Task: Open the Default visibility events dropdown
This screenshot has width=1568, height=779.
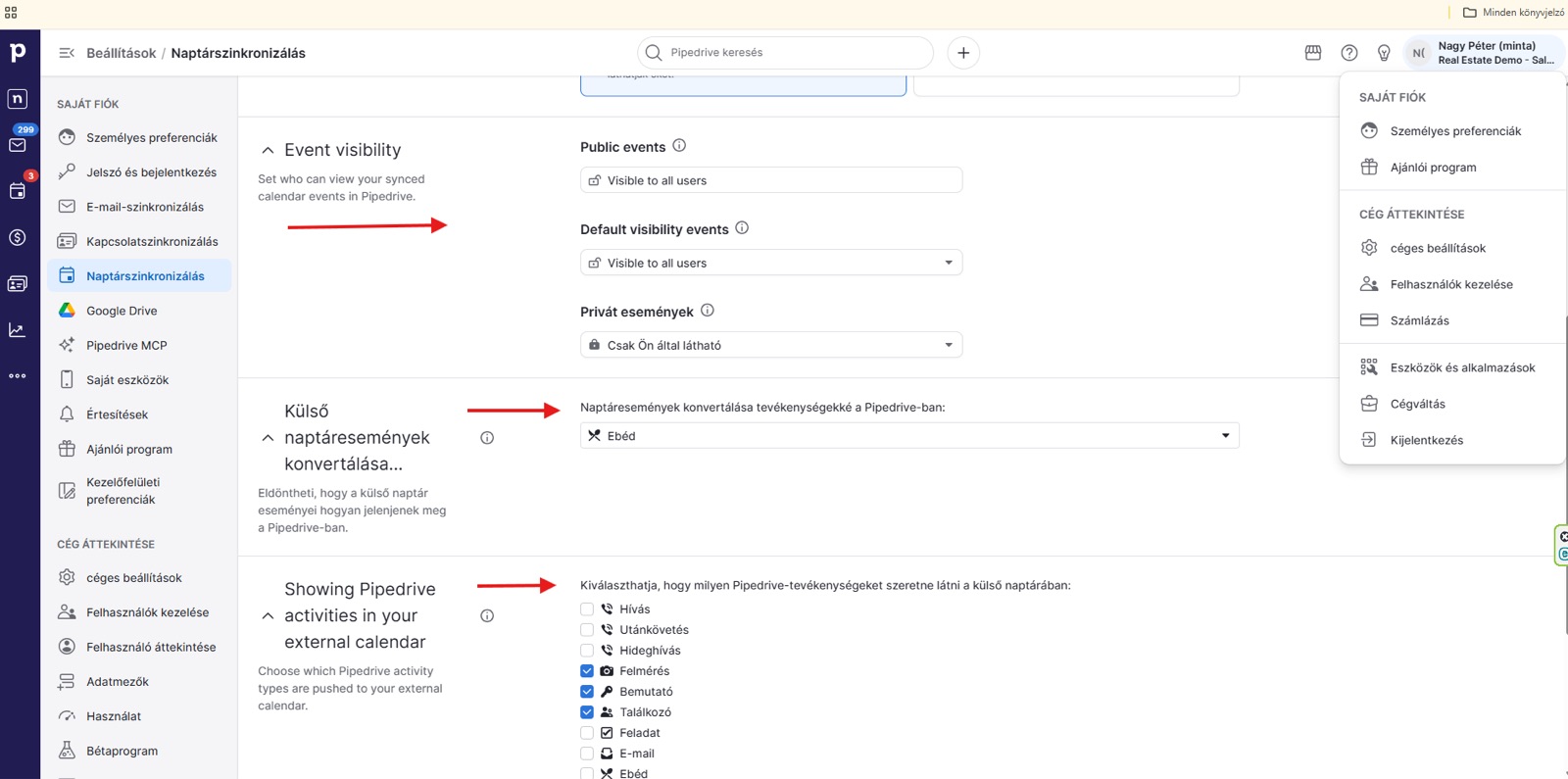Action: pyautogui.click(x=771, y=263)
